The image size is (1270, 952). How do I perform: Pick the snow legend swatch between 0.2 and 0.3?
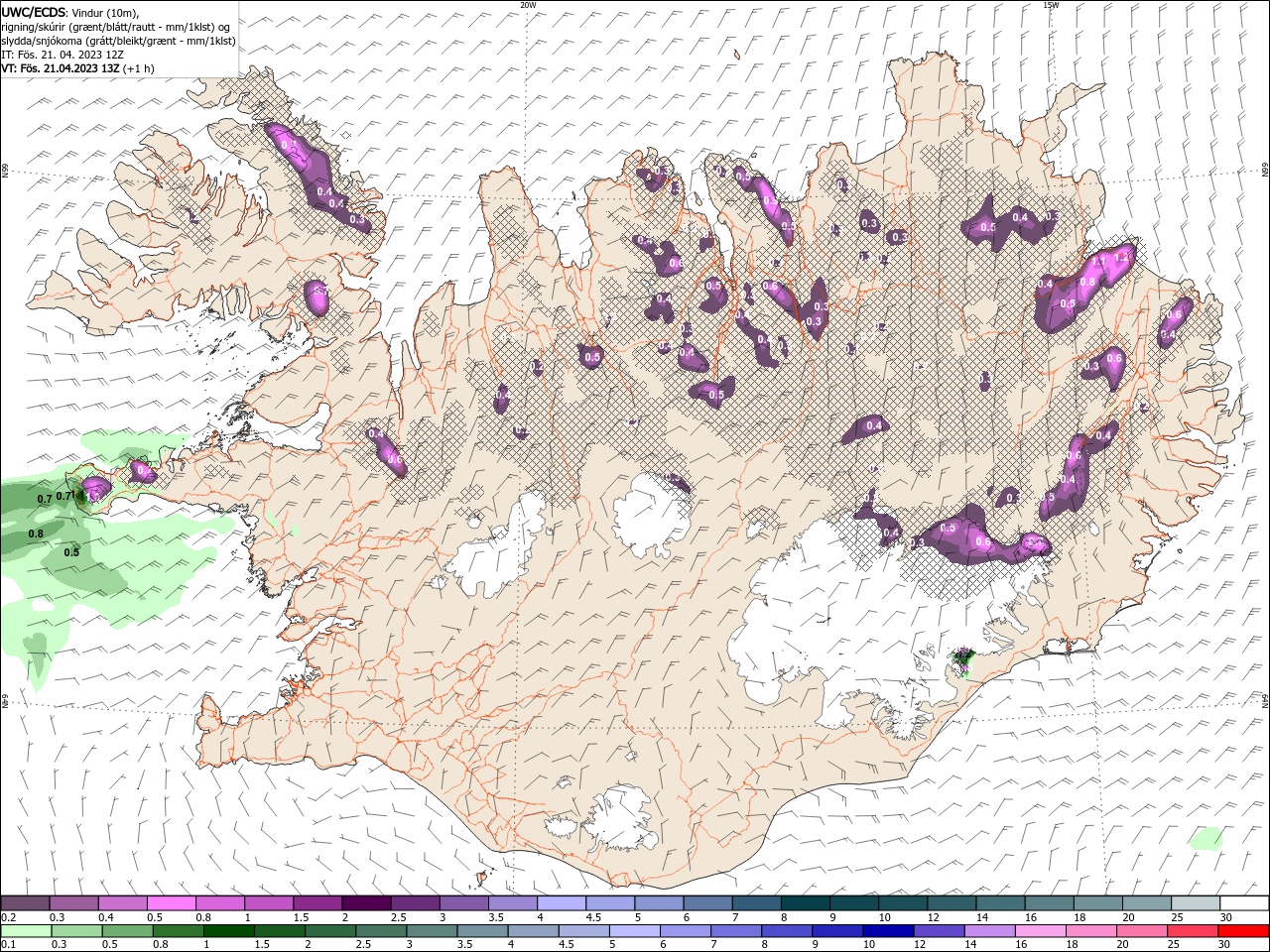click(x=25, y=903)
